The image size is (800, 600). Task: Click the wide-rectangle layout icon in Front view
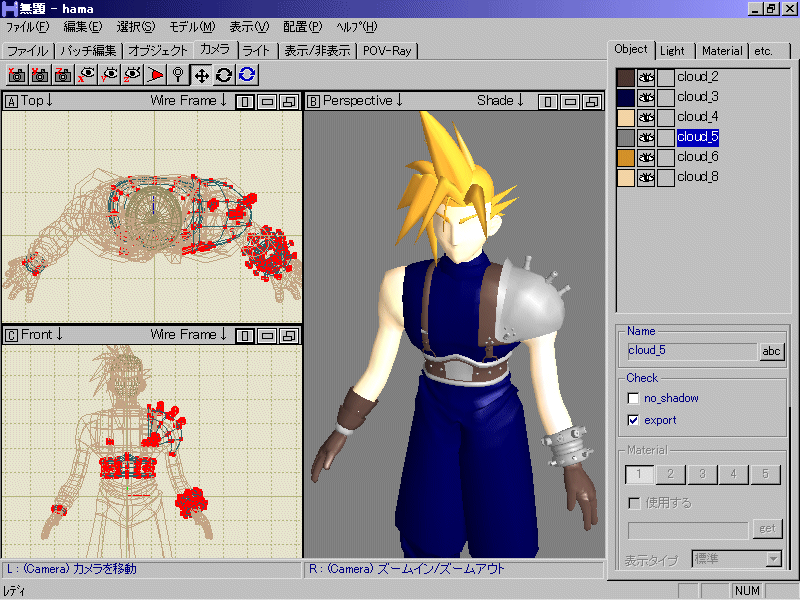[267, 336]
